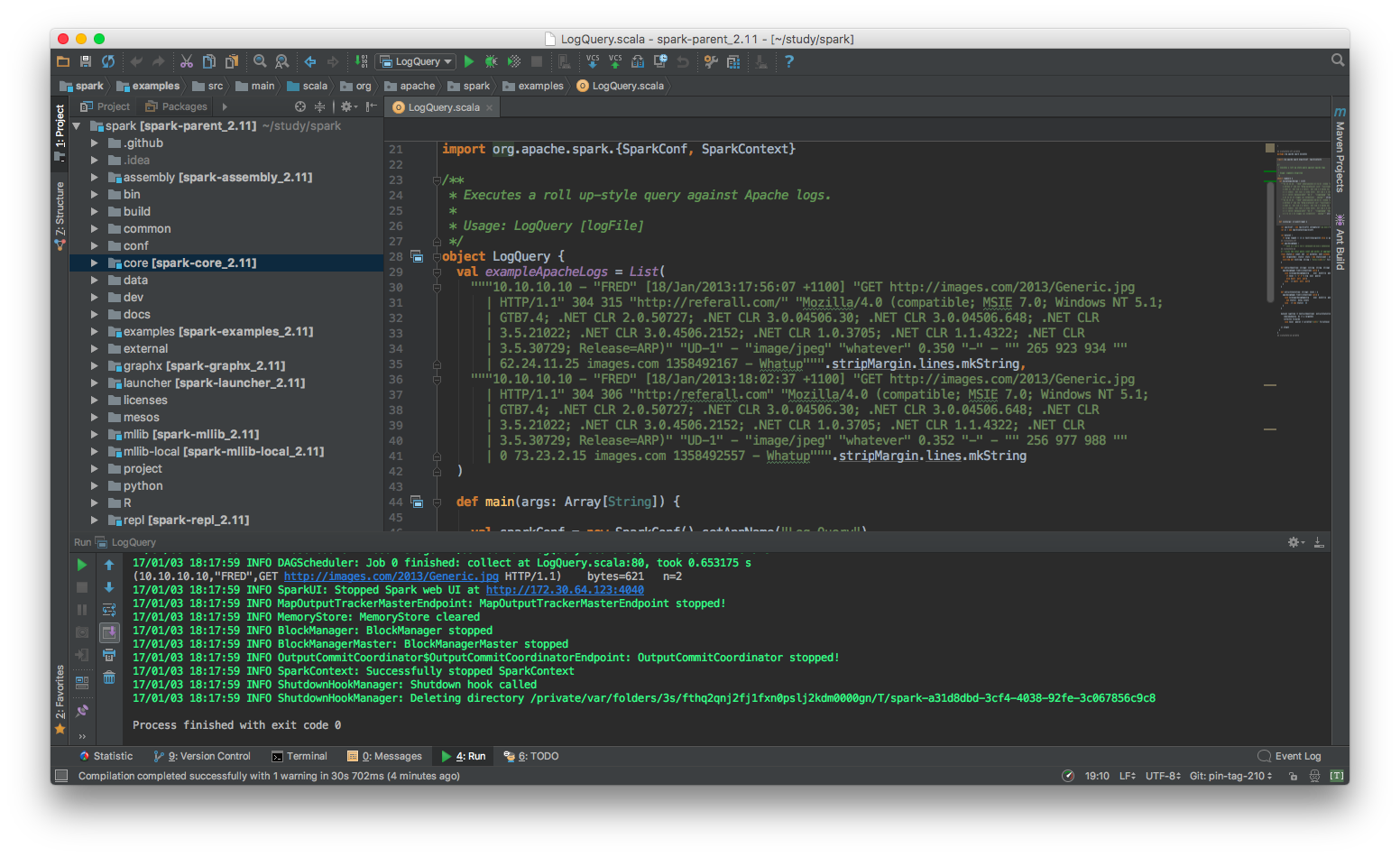Open the Git: pin-tag-210 branch selector
Image resolution: width=1400 pixels, height=857 pixels.
tap(1231, 776)
